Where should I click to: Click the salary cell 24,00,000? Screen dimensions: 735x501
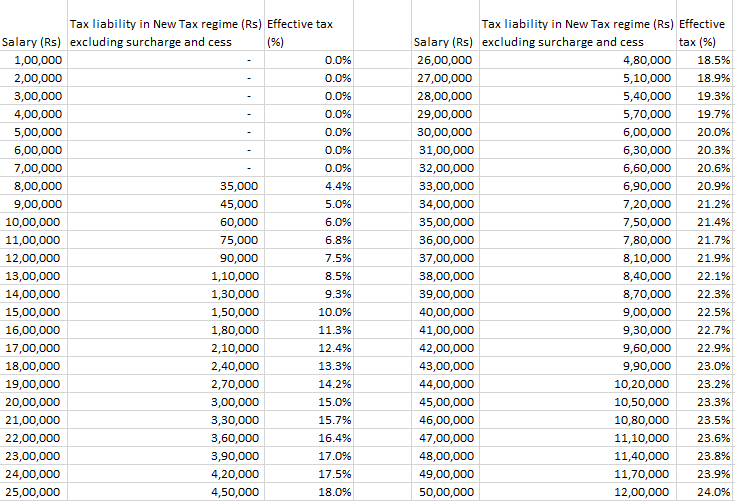[33, 474]
